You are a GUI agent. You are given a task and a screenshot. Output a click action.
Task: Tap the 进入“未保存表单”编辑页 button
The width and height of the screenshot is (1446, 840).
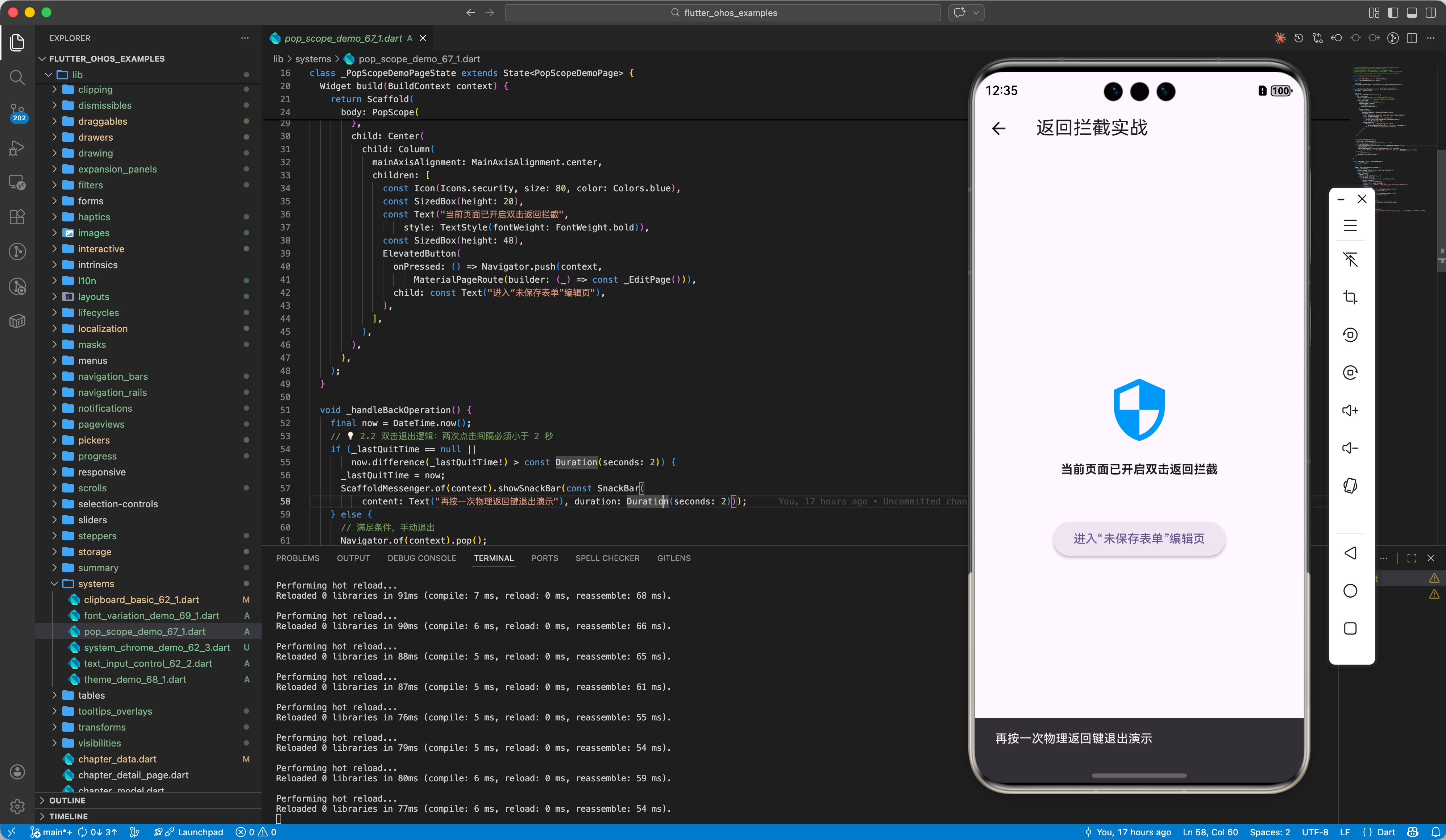1138,538
